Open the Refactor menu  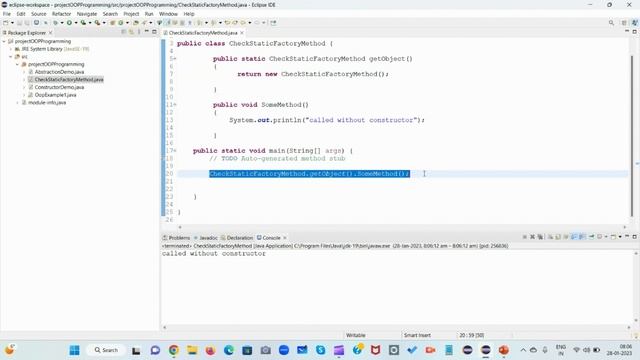point(62,14)
